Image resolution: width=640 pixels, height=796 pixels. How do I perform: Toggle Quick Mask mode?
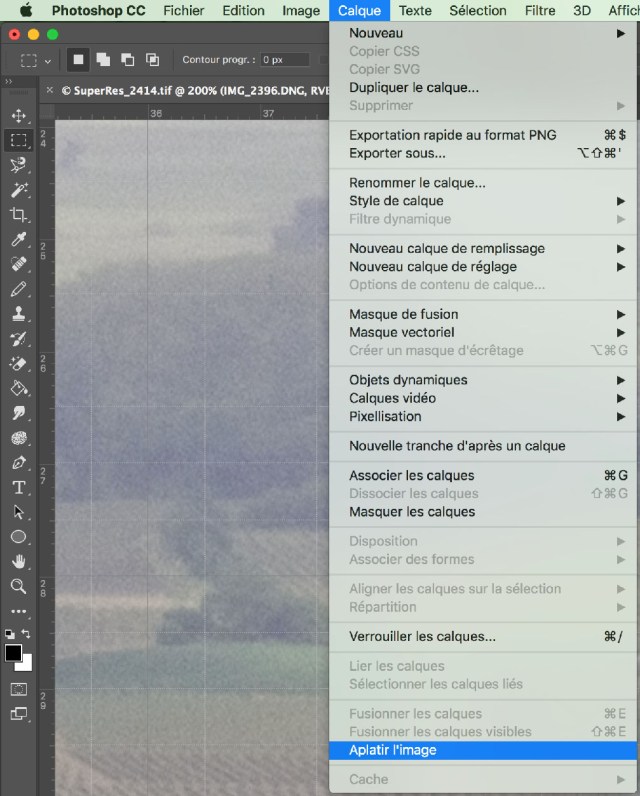point(18,689)
